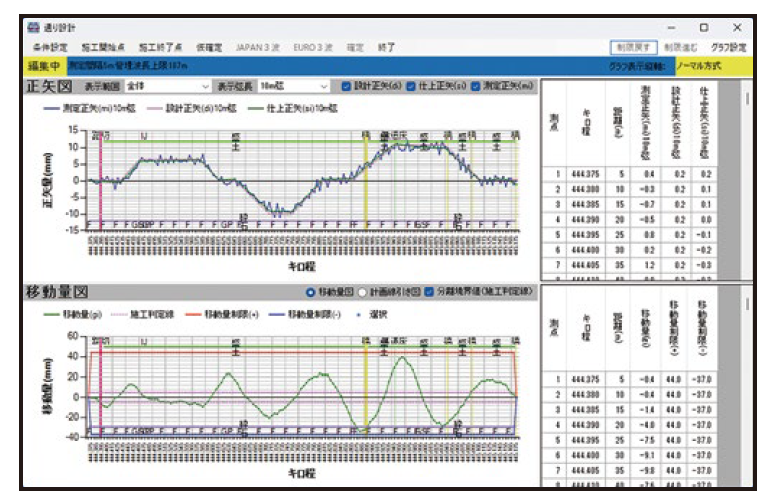This screenshot has width=765, height=500.
Task: Select the 施工開始点 menu item
Action: pyautogui.click(x=103, y=47)
